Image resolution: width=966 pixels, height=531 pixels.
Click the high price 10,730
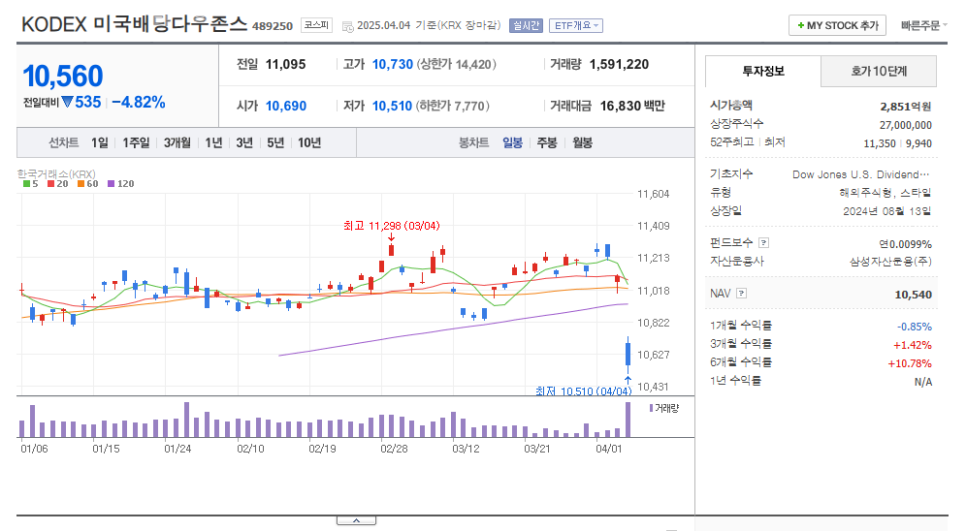392,64
